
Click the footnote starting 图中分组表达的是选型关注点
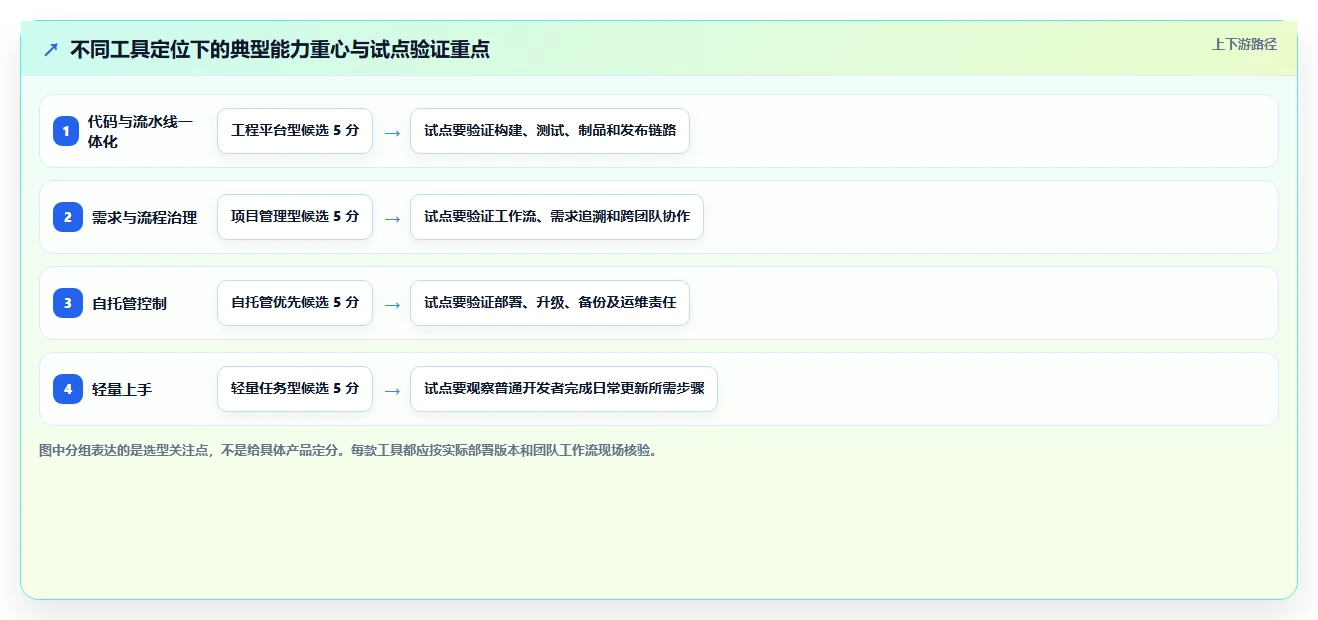pos(348,450)
